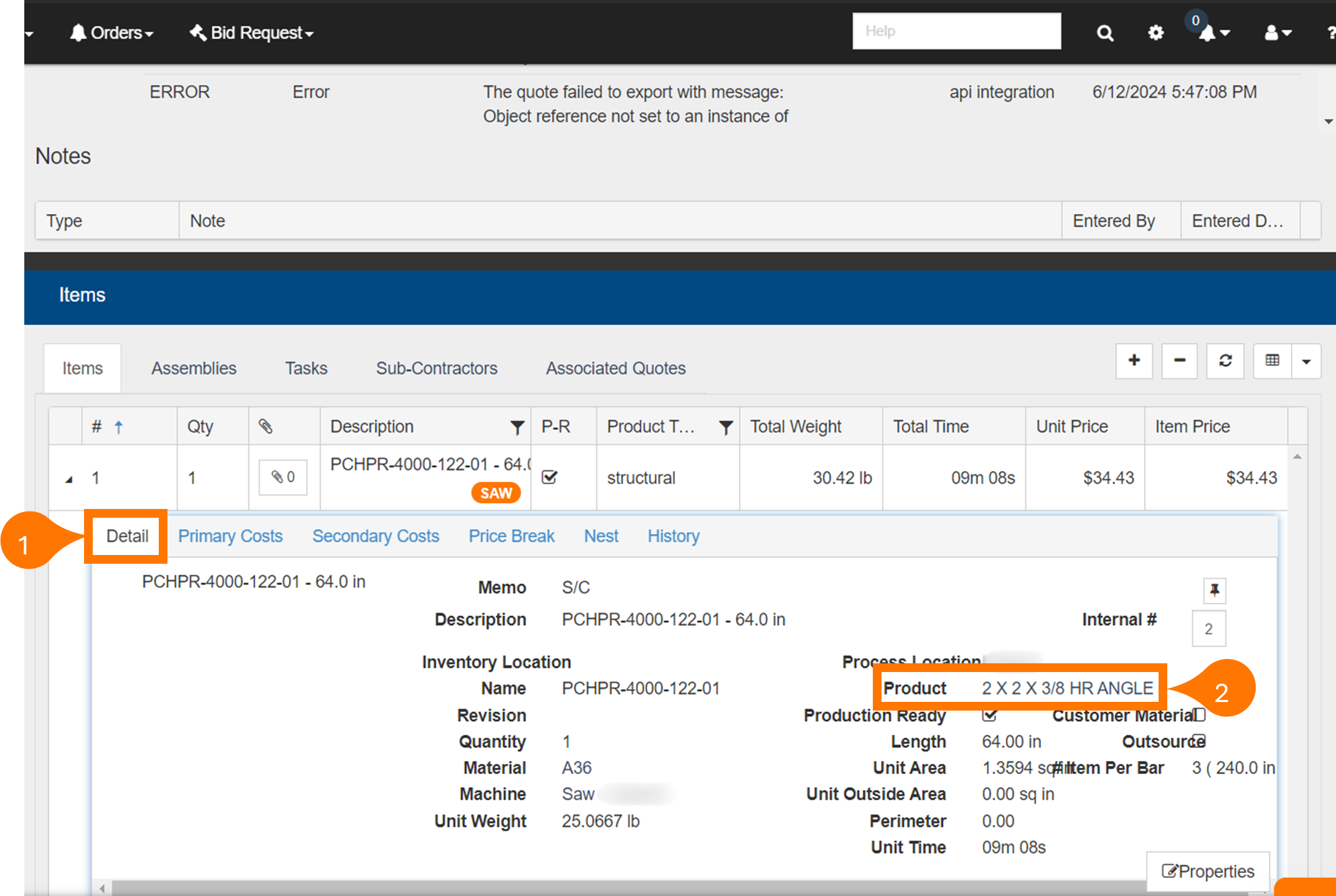This screenshot has height=896, width=1336.
Task: Click the paperclip attachments button showing 0
Action: (283, 477)
